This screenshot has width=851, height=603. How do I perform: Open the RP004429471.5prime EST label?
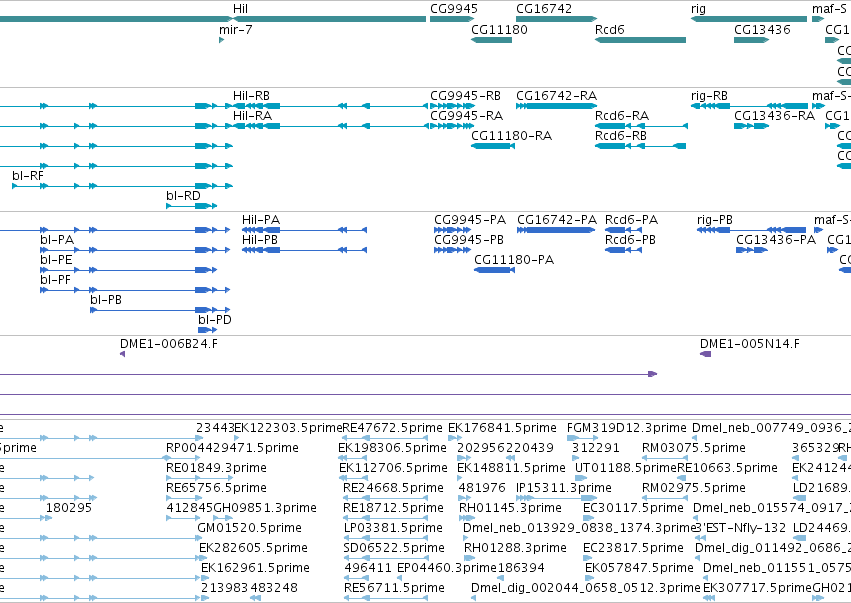click(x=232, y=448)
